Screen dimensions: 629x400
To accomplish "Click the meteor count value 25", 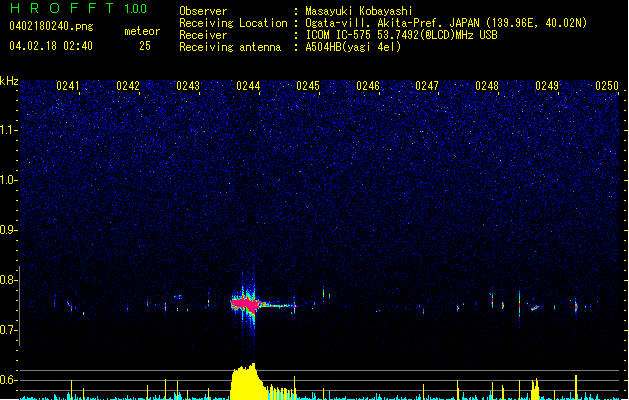I will (145, 46).
